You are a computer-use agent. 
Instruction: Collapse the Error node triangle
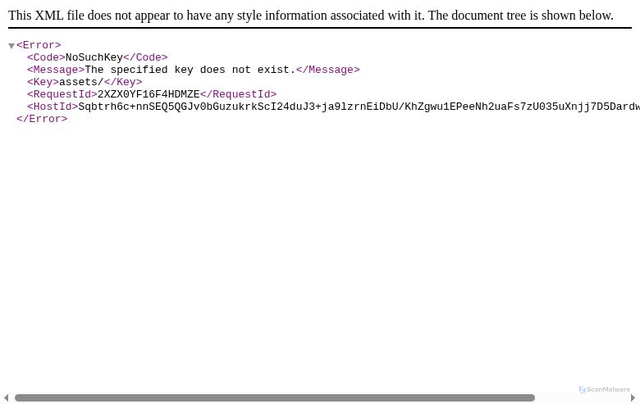11,46
